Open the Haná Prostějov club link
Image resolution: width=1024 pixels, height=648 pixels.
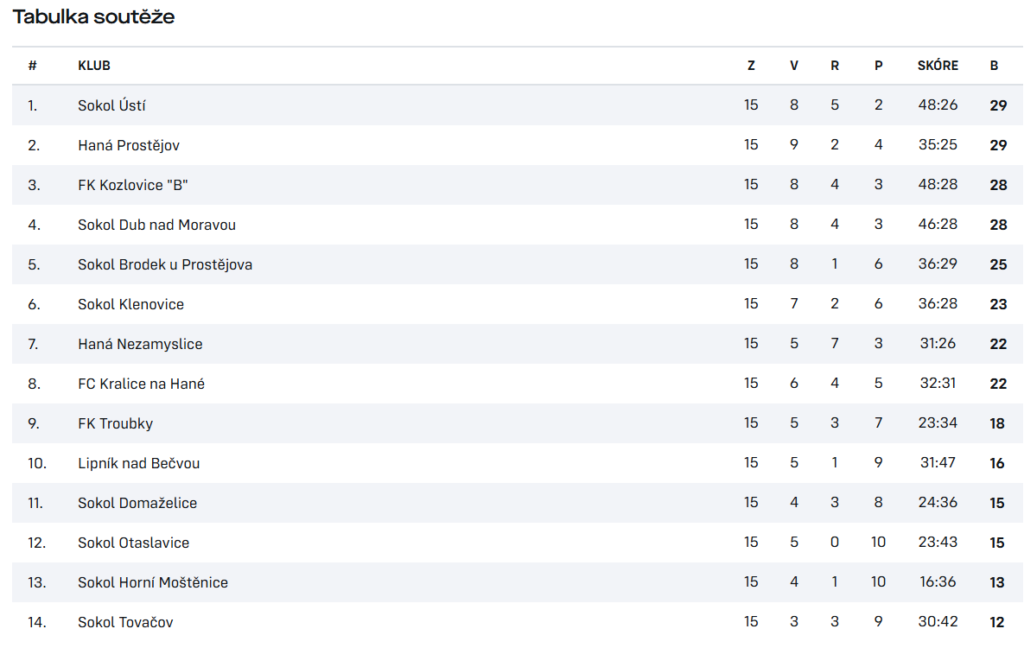pyautogui.click(x=129, y=145)
